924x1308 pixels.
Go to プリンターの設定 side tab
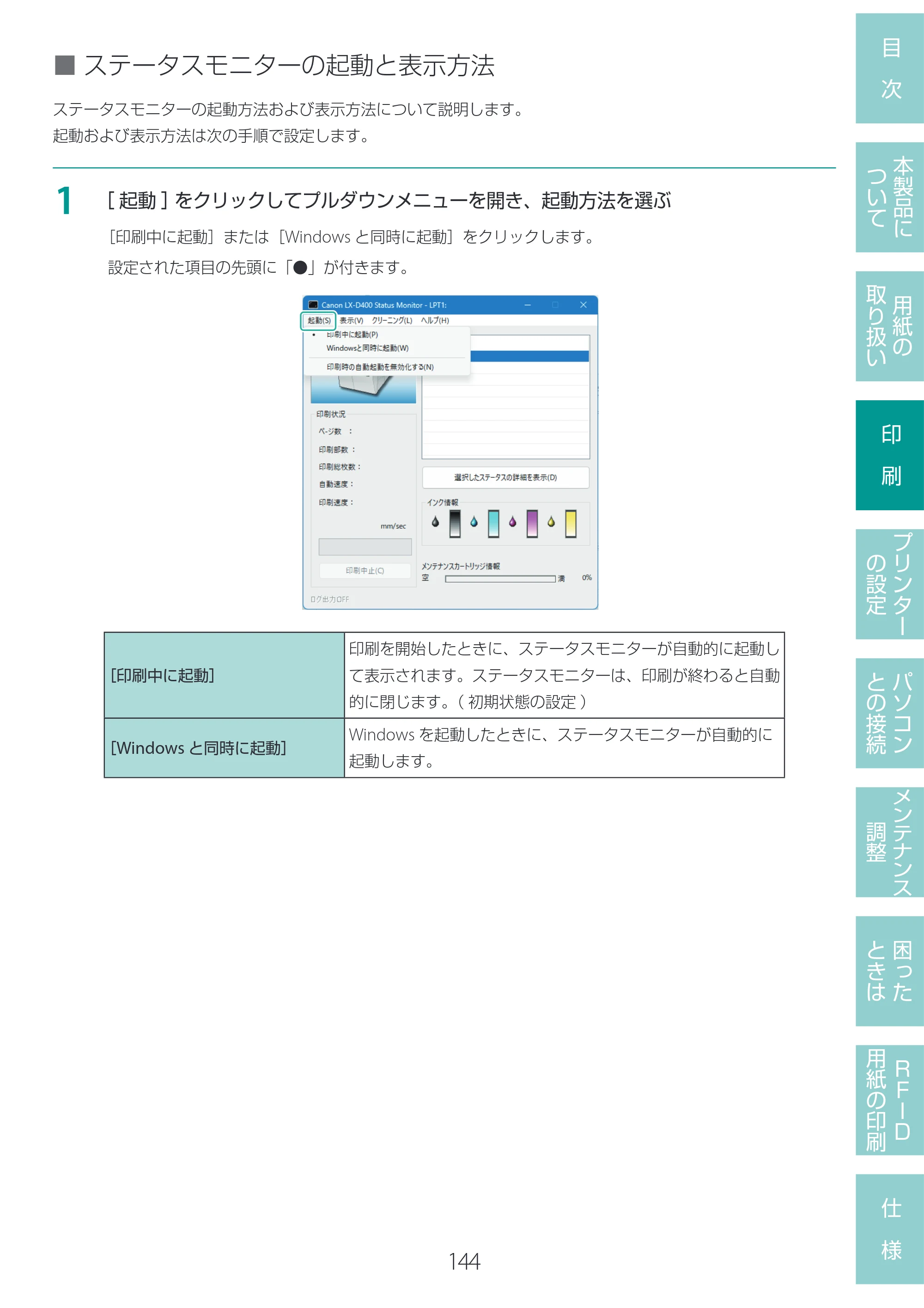[890, 584]
